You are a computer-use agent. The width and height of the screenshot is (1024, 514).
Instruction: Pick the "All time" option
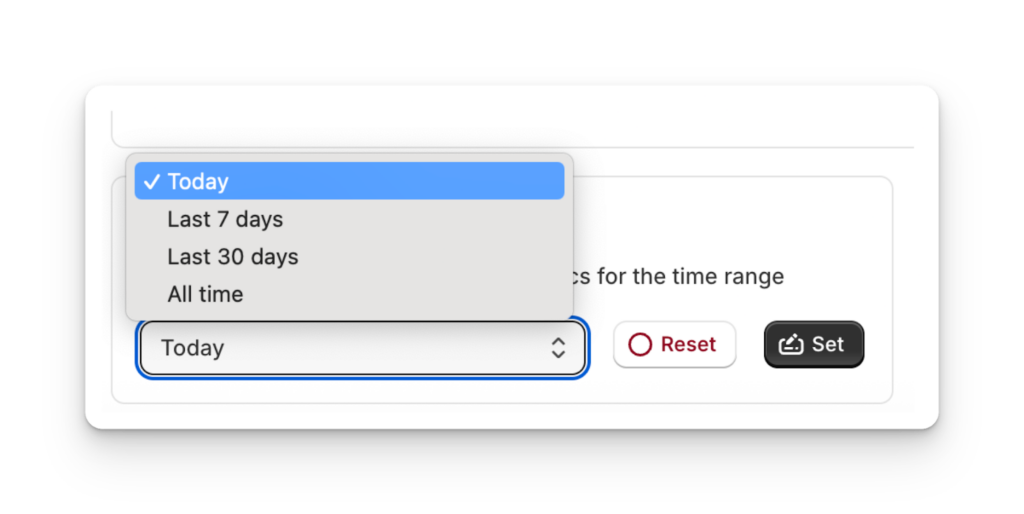205,295
